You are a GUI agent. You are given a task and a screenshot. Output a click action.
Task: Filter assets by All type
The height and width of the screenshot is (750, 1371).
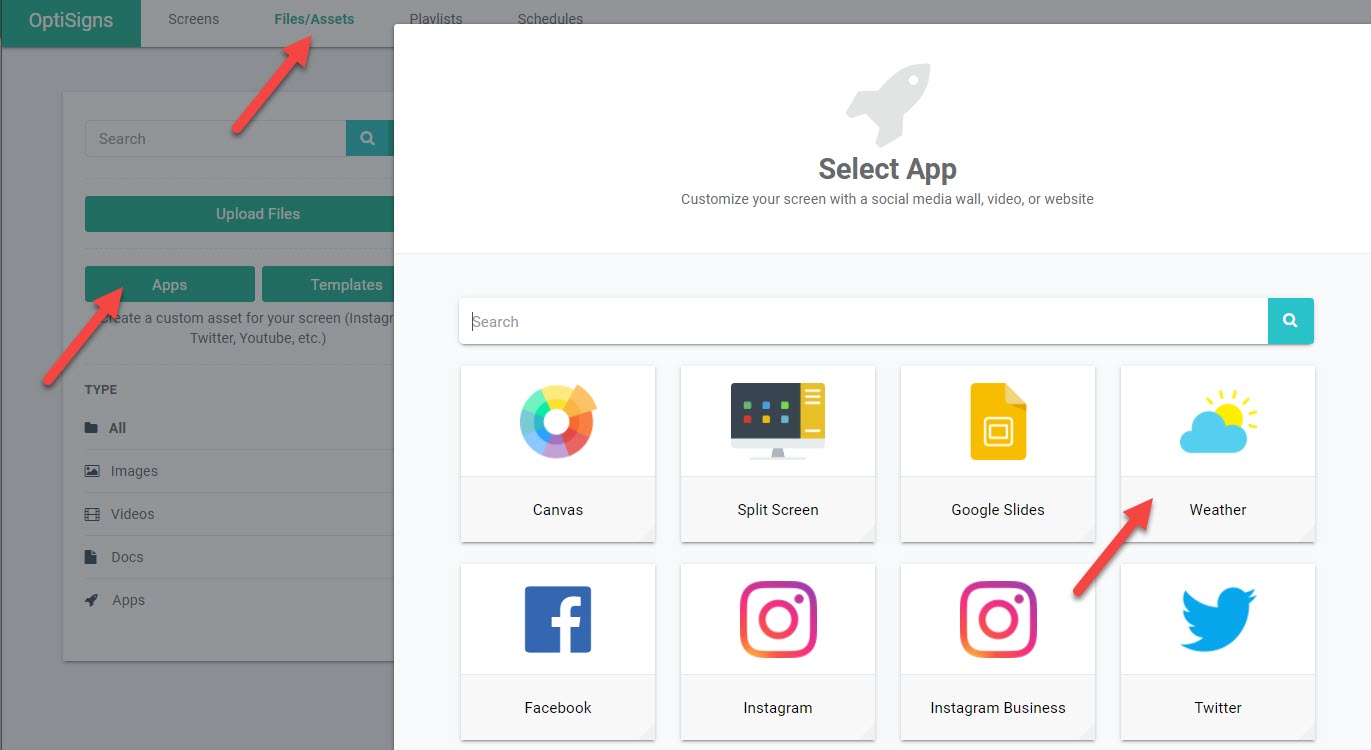(x=118, y=428)
